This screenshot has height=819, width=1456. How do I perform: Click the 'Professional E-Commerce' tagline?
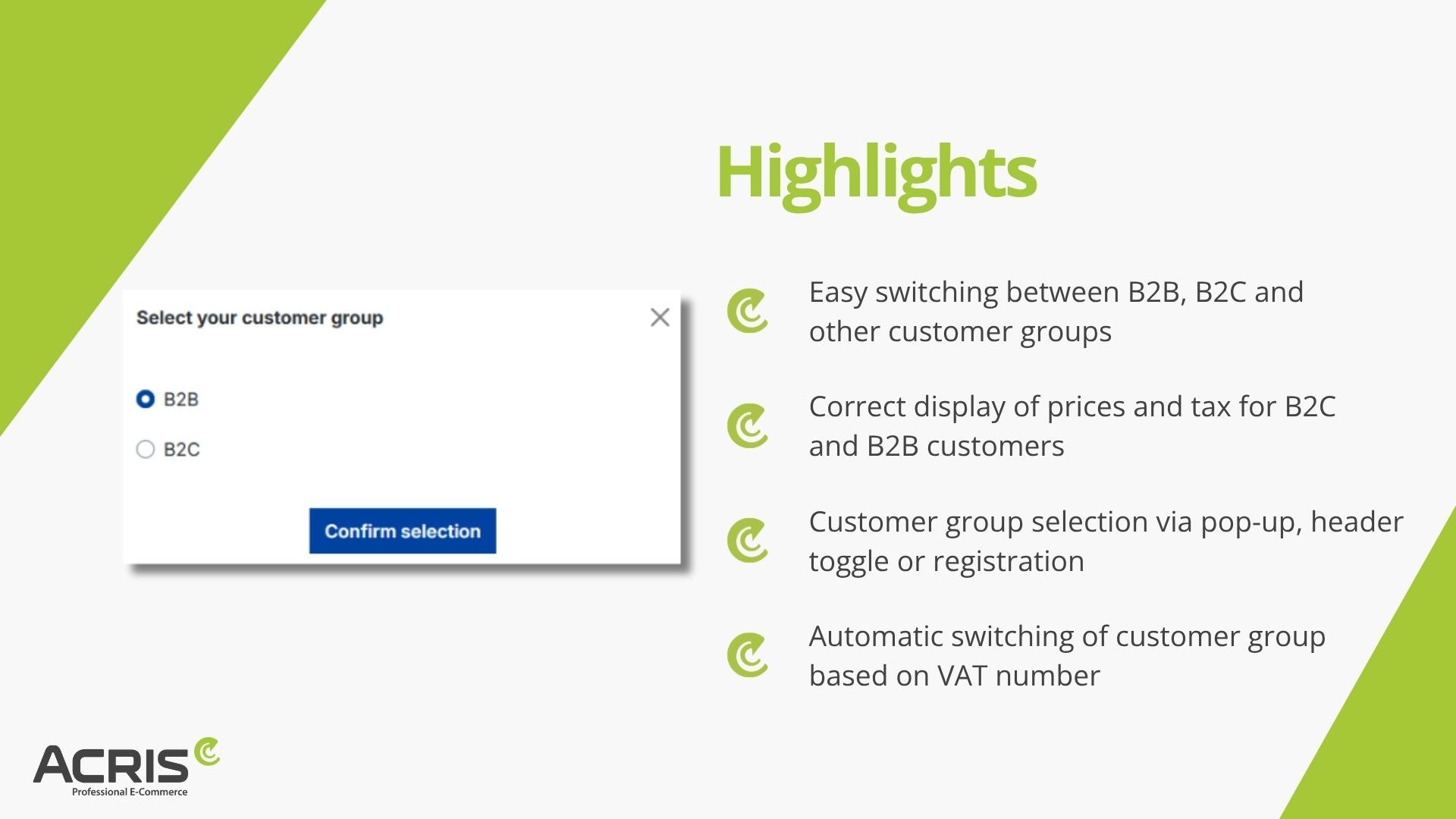pos(130,792)
